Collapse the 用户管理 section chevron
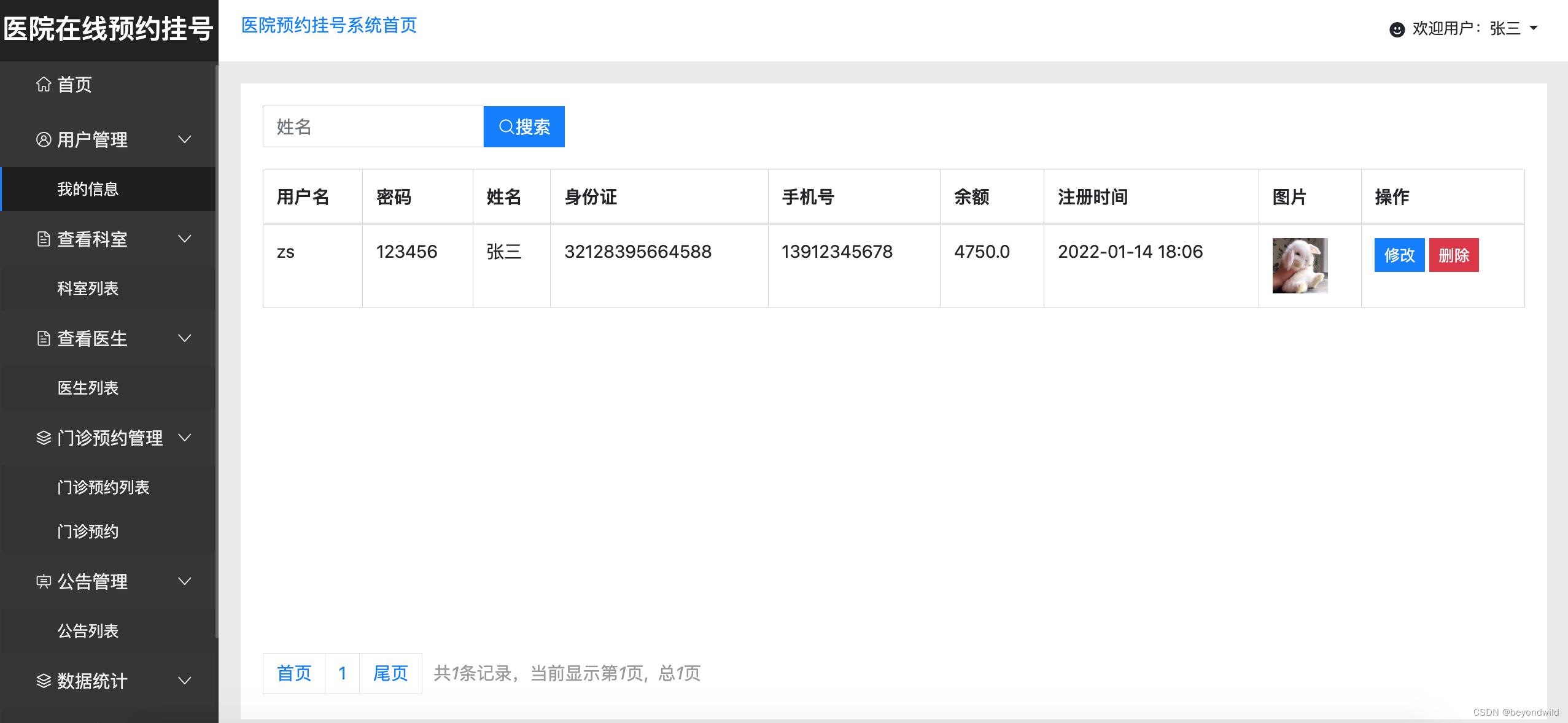Image resolution: width=1568 pixels, height=723 pixels. (x=185, y=139)
